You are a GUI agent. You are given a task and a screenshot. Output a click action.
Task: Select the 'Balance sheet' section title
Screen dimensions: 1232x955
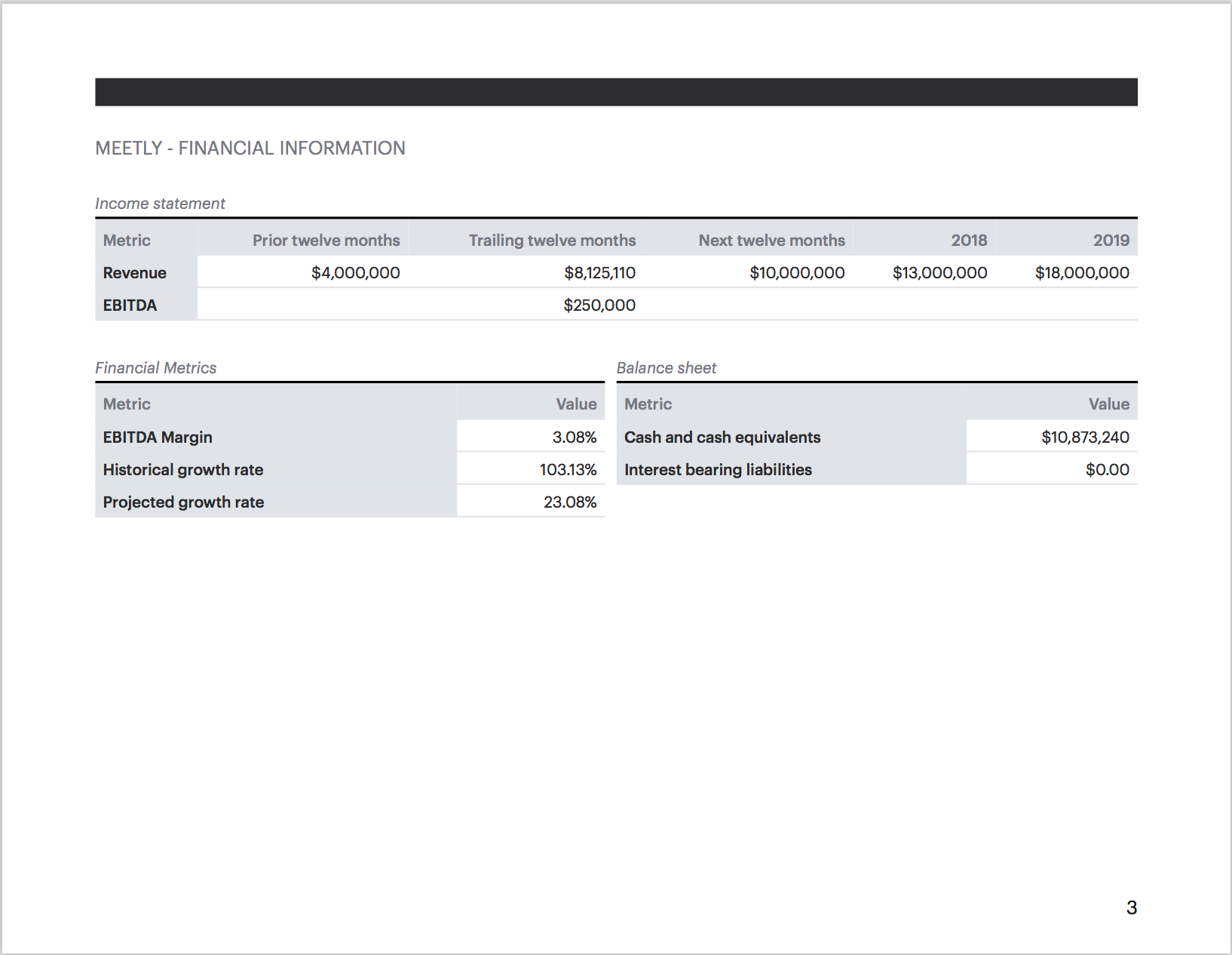[667, 368]
